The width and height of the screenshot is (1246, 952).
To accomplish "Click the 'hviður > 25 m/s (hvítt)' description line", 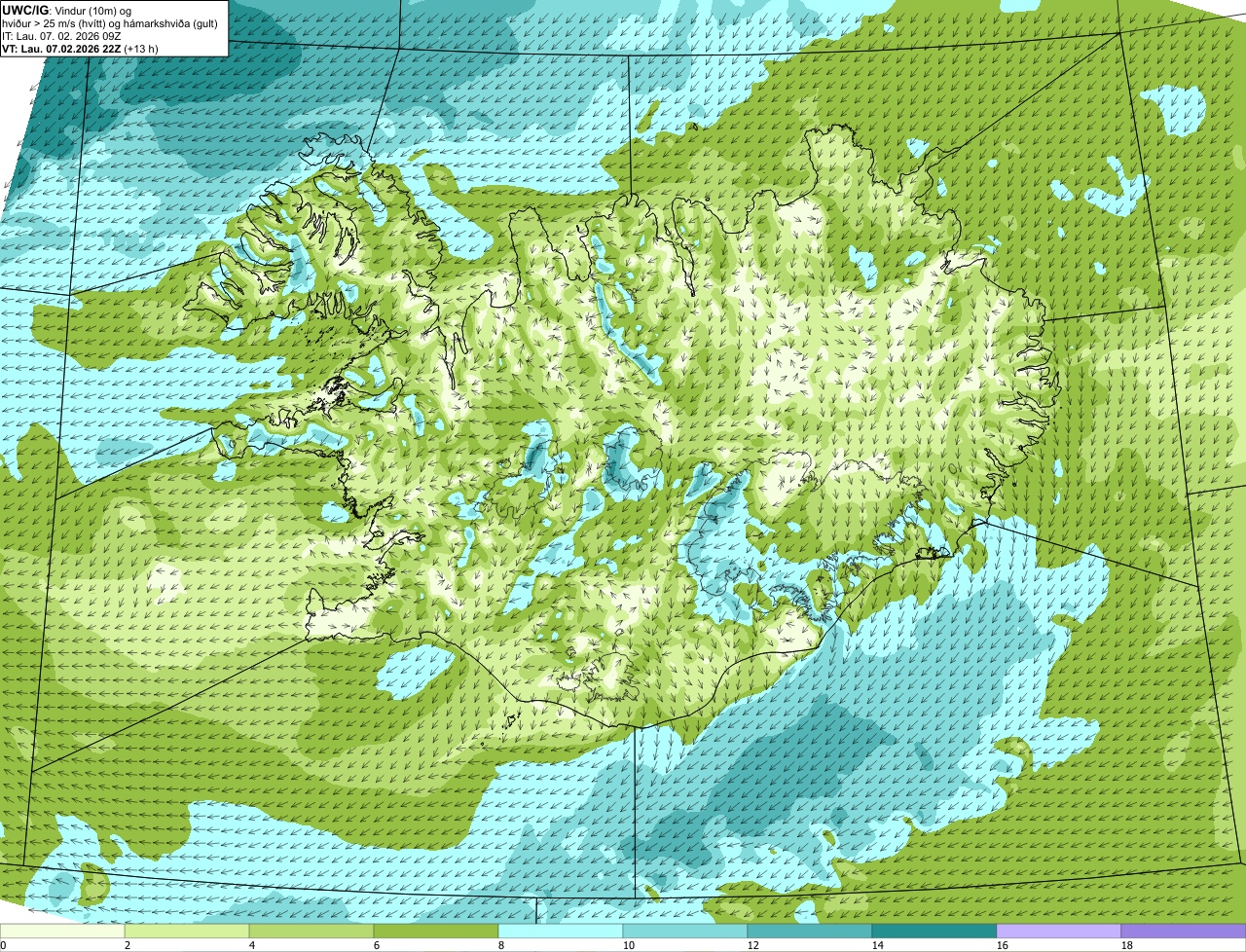I will pos(110,22).
